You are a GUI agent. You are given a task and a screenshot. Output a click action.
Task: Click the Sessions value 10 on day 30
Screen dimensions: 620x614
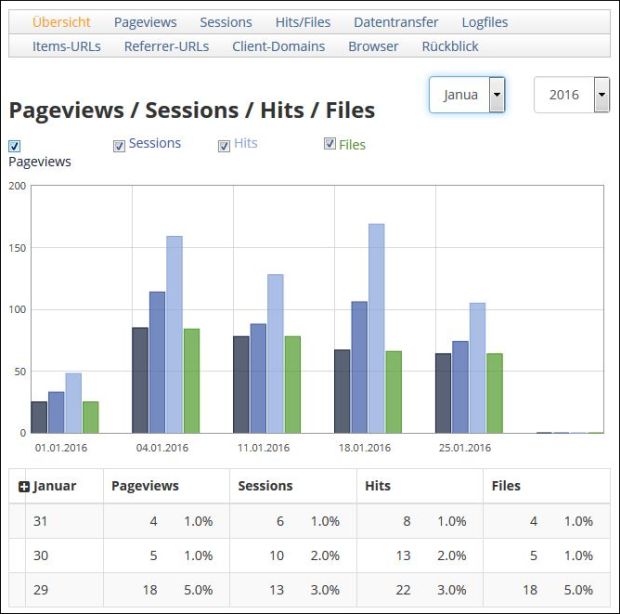point(276,555)
